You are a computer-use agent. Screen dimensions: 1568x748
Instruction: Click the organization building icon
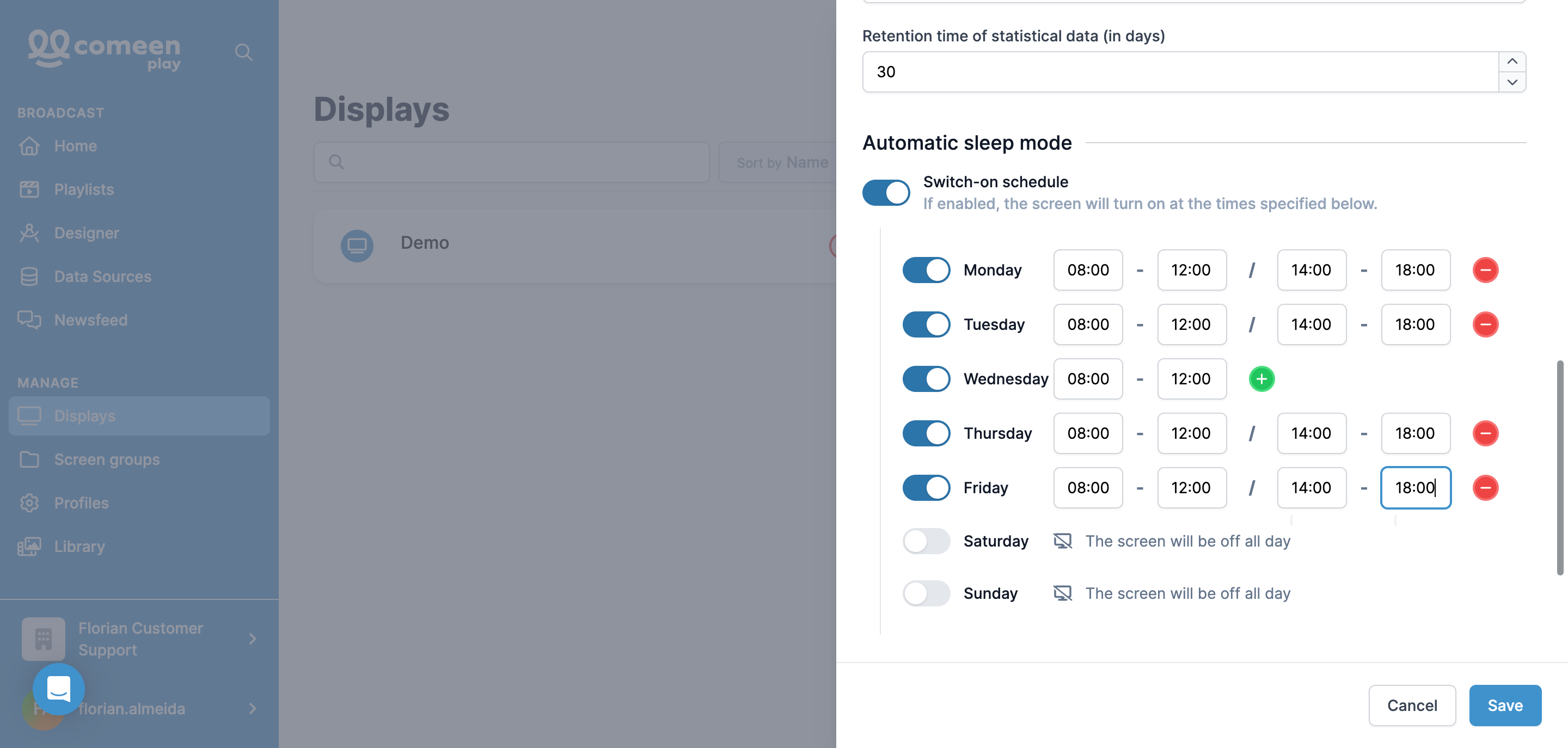click(x=43, y=639)
